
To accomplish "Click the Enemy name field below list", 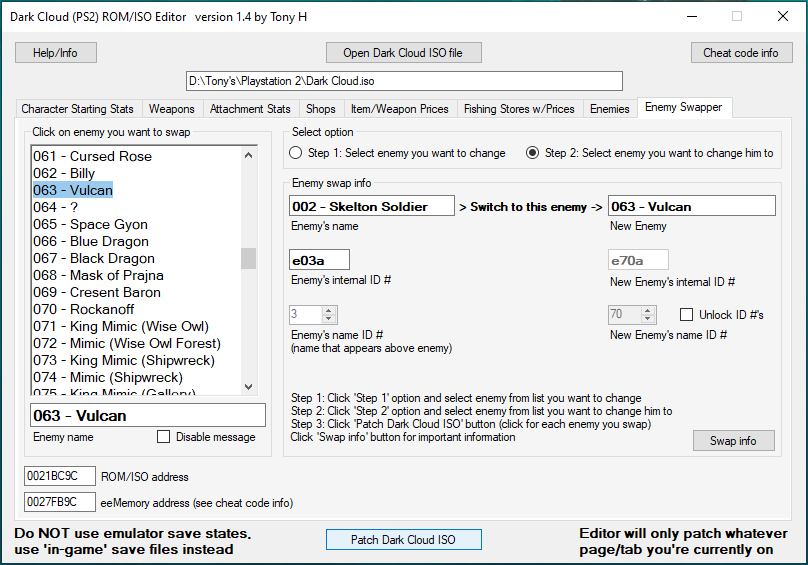I will 148,416.
